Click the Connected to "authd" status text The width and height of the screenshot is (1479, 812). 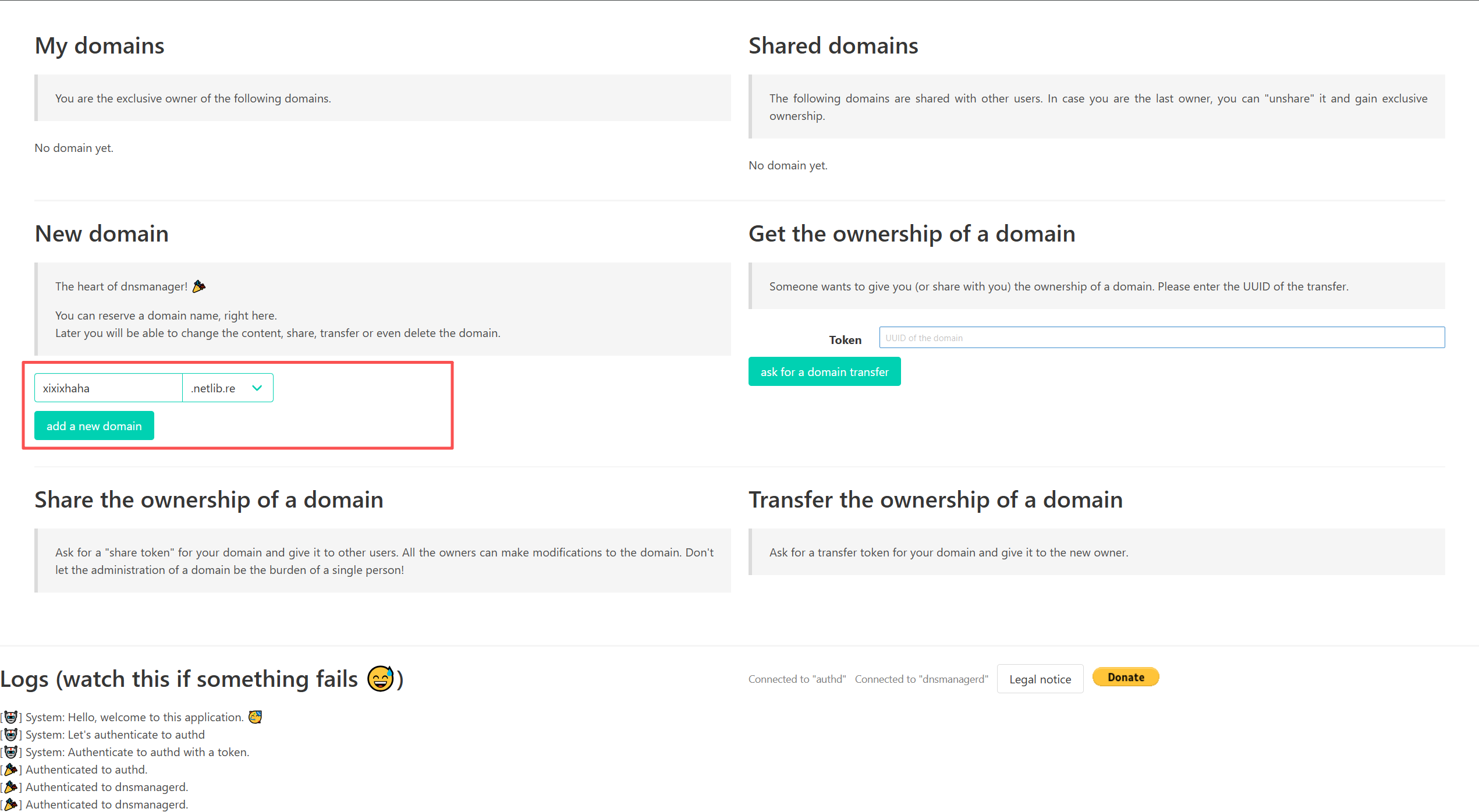pyautogui.click(x=797, y=679)
